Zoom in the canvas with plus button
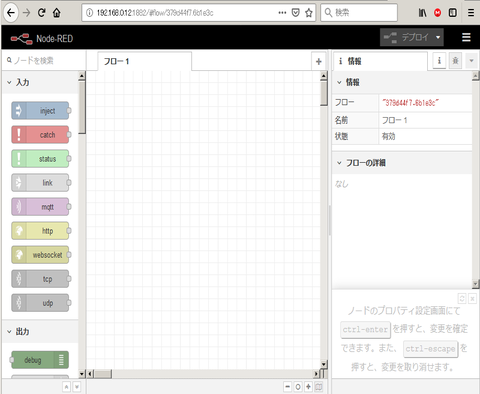This screenshot has width=480, height=394. click(x=308, y=387)
